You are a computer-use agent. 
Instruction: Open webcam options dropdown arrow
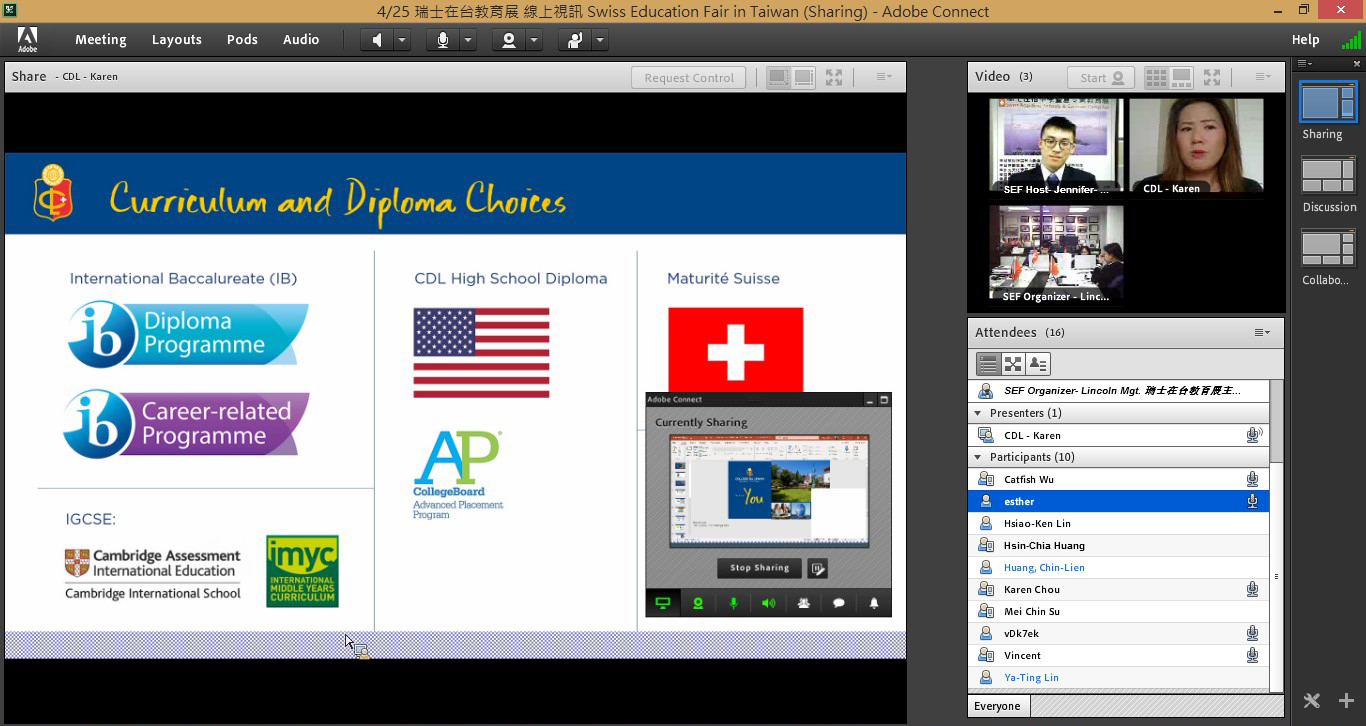tap(534, 40)
